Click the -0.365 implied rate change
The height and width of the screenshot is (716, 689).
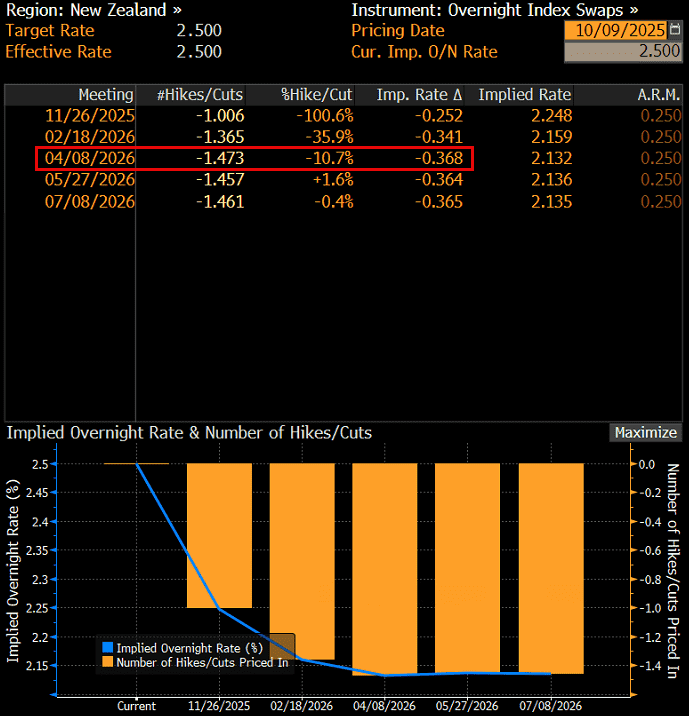[x=439, y=202]
